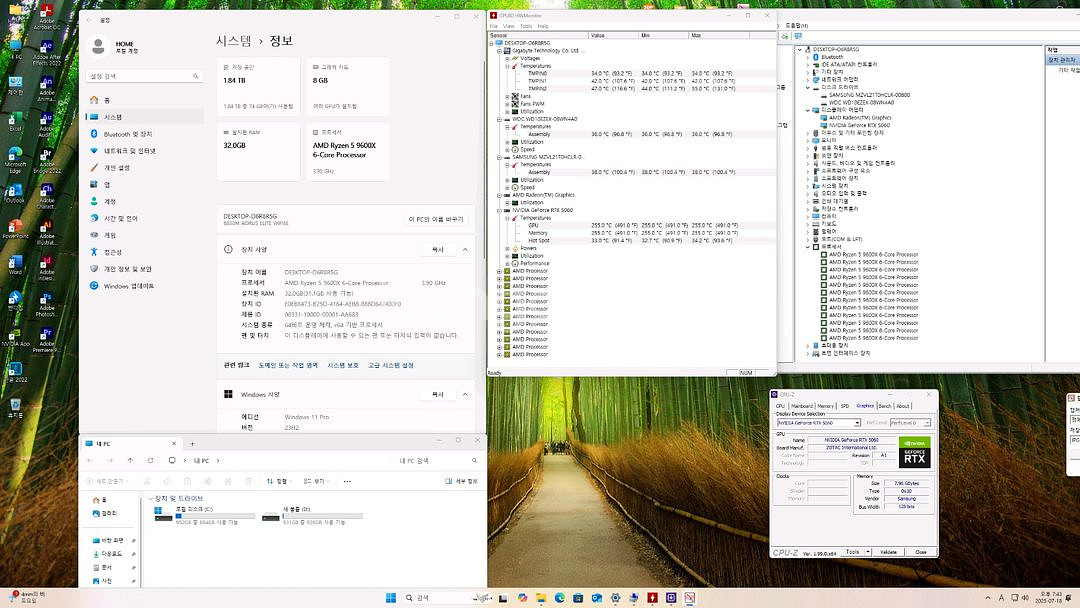Collapse the device specifications section chevron
Viewport: 1080px width, 608px height.
tap(466, 250)
